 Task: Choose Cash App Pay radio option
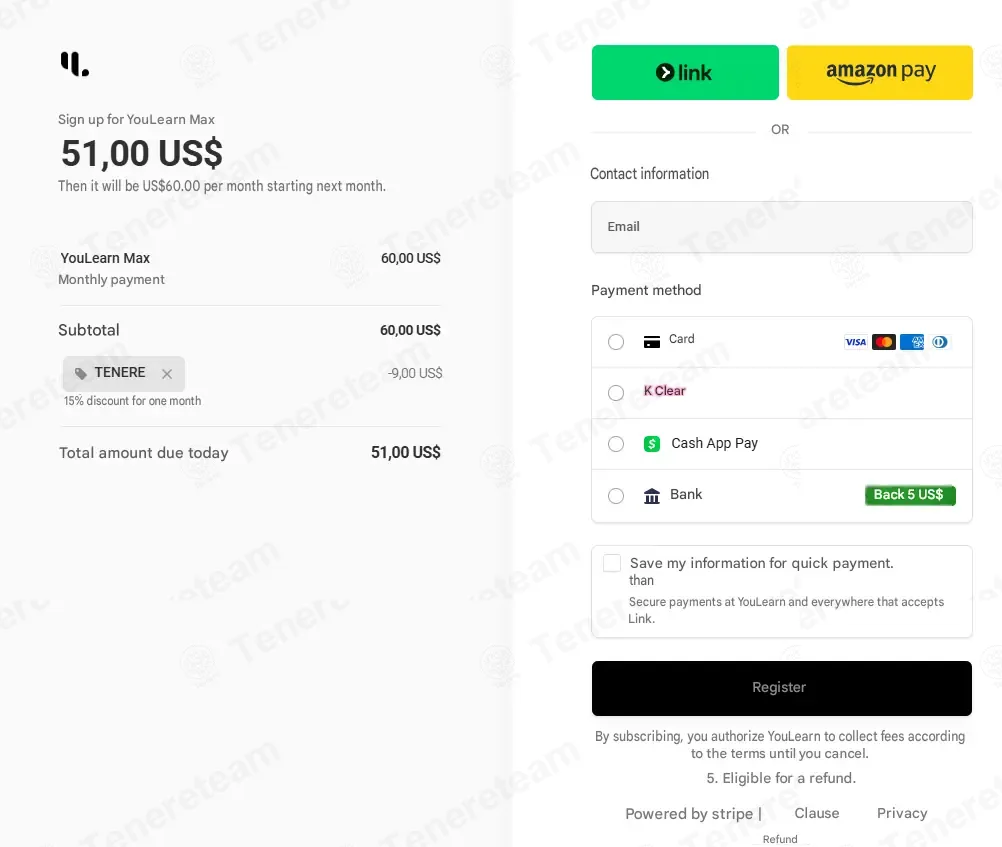616,444
